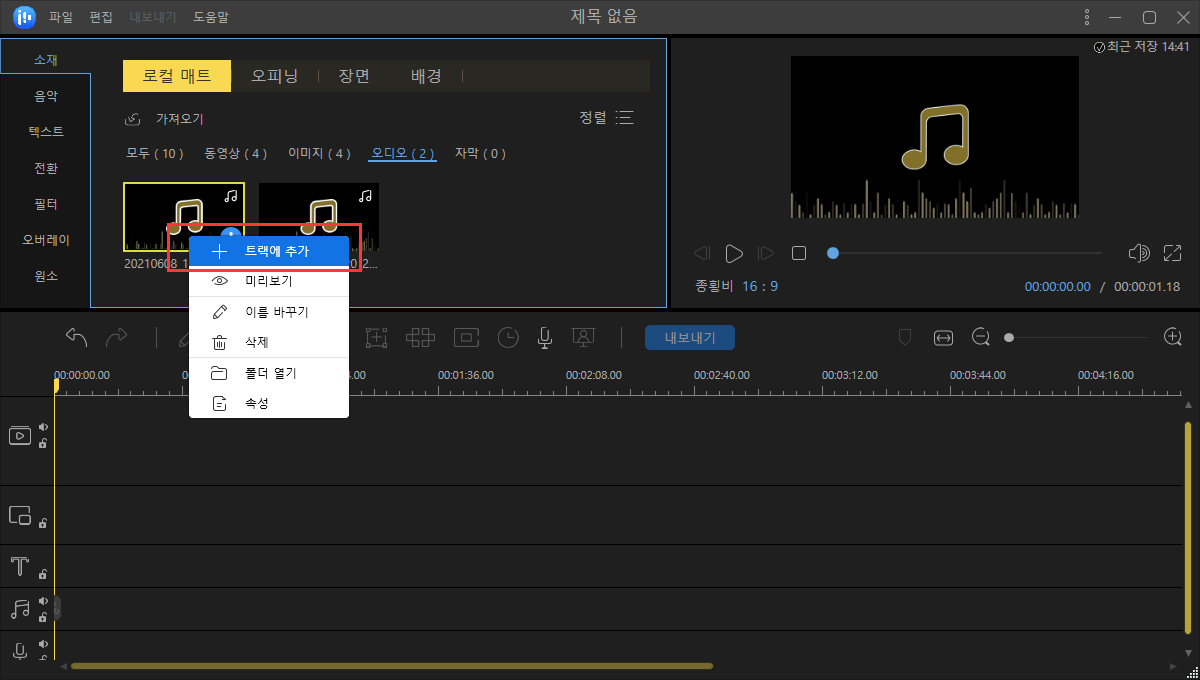Select the crop tool in the toolbar
1200x680 pixels.
(x=377, y=338)
